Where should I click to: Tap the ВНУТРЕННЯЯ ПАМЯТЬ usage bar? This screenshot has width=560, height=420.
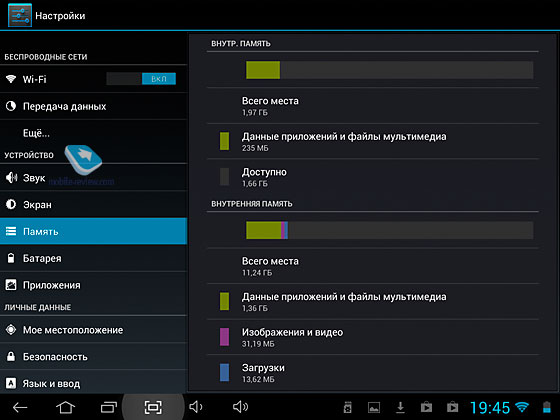tap(390, 230)
